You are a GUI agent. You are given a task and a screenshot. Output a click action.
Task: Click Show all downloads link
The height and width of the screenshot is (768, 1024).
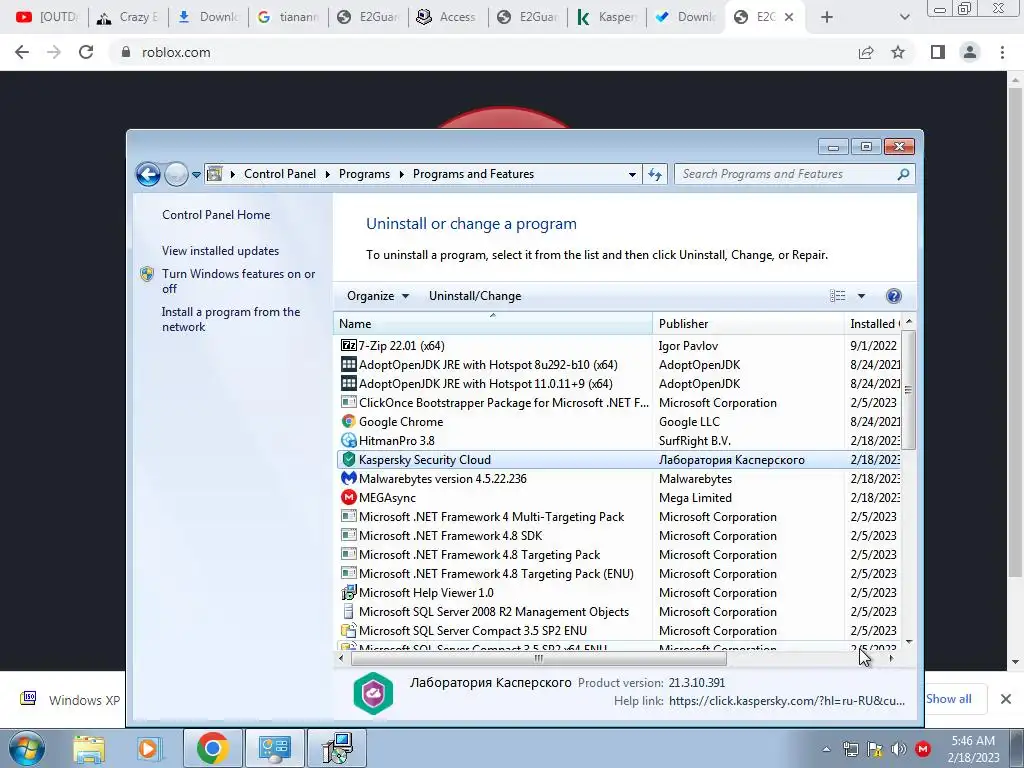click(x=949, y=699)
